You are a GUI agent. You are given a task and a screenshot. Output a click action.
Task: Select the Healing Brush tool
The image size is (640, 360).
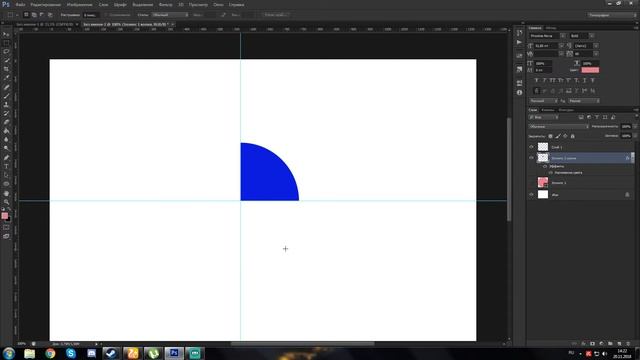tap(6, 87)
